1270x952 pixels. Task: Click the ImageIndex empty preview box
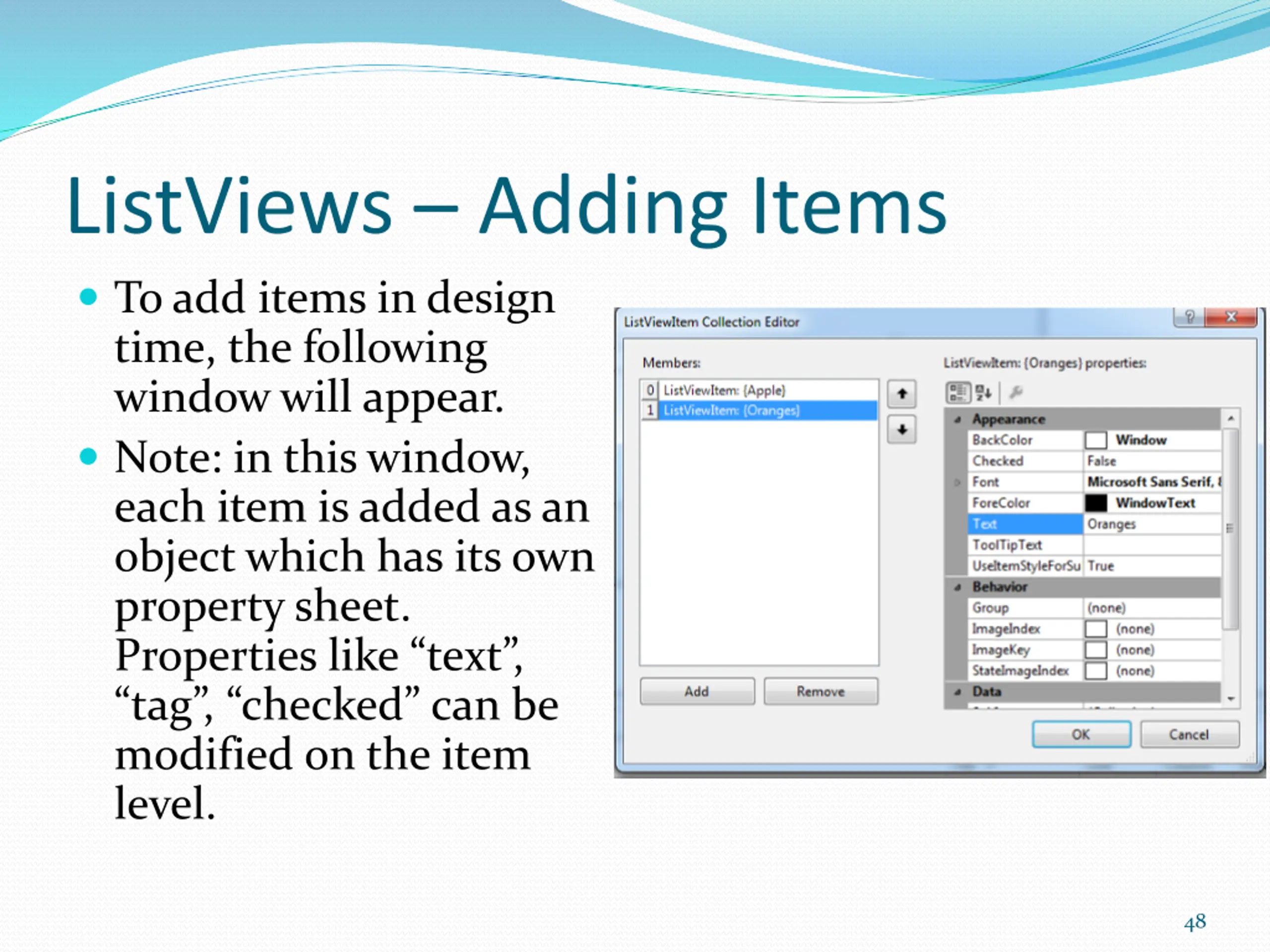[x=1095, y=629]
